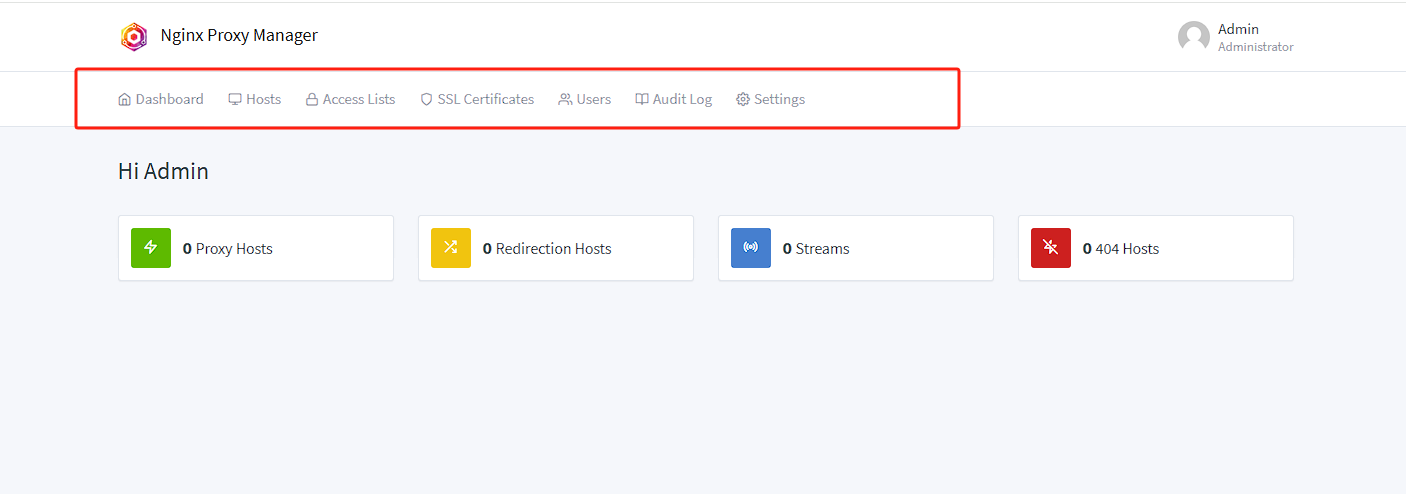Select the 0 Streams card

click(856, 248)
